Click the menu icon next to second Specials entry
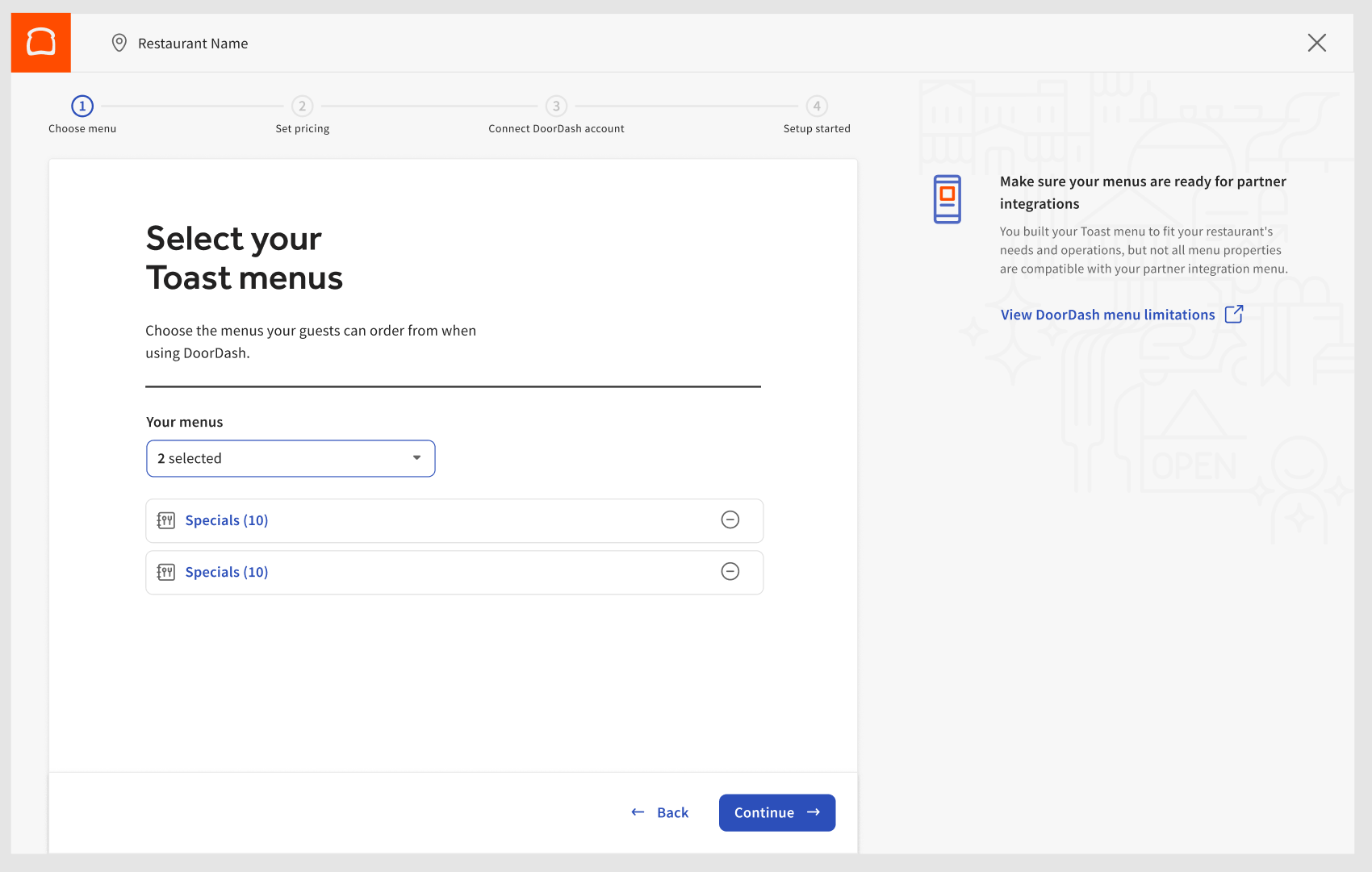Viewport: 1372px width, 872px height. 165,572
